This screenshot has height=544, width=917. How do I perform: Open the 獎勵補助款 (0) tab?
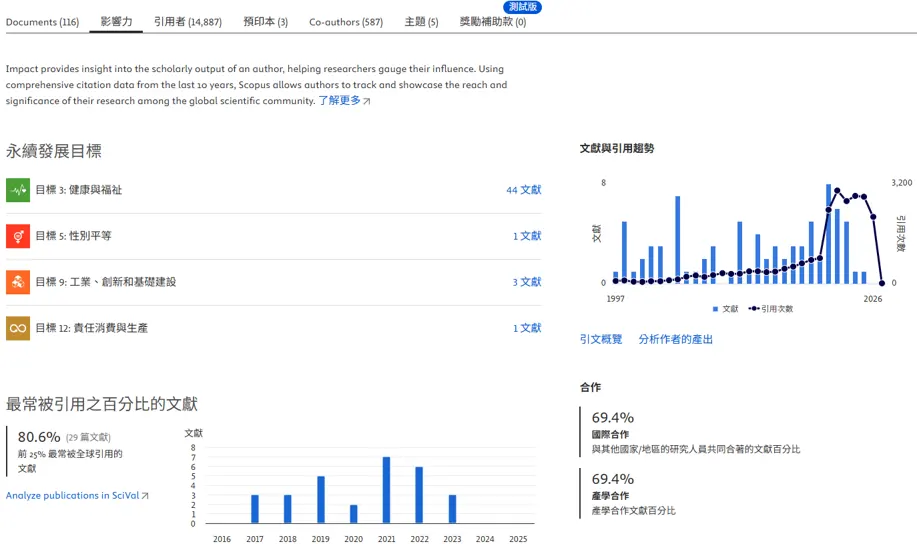(x=492, y=22)
